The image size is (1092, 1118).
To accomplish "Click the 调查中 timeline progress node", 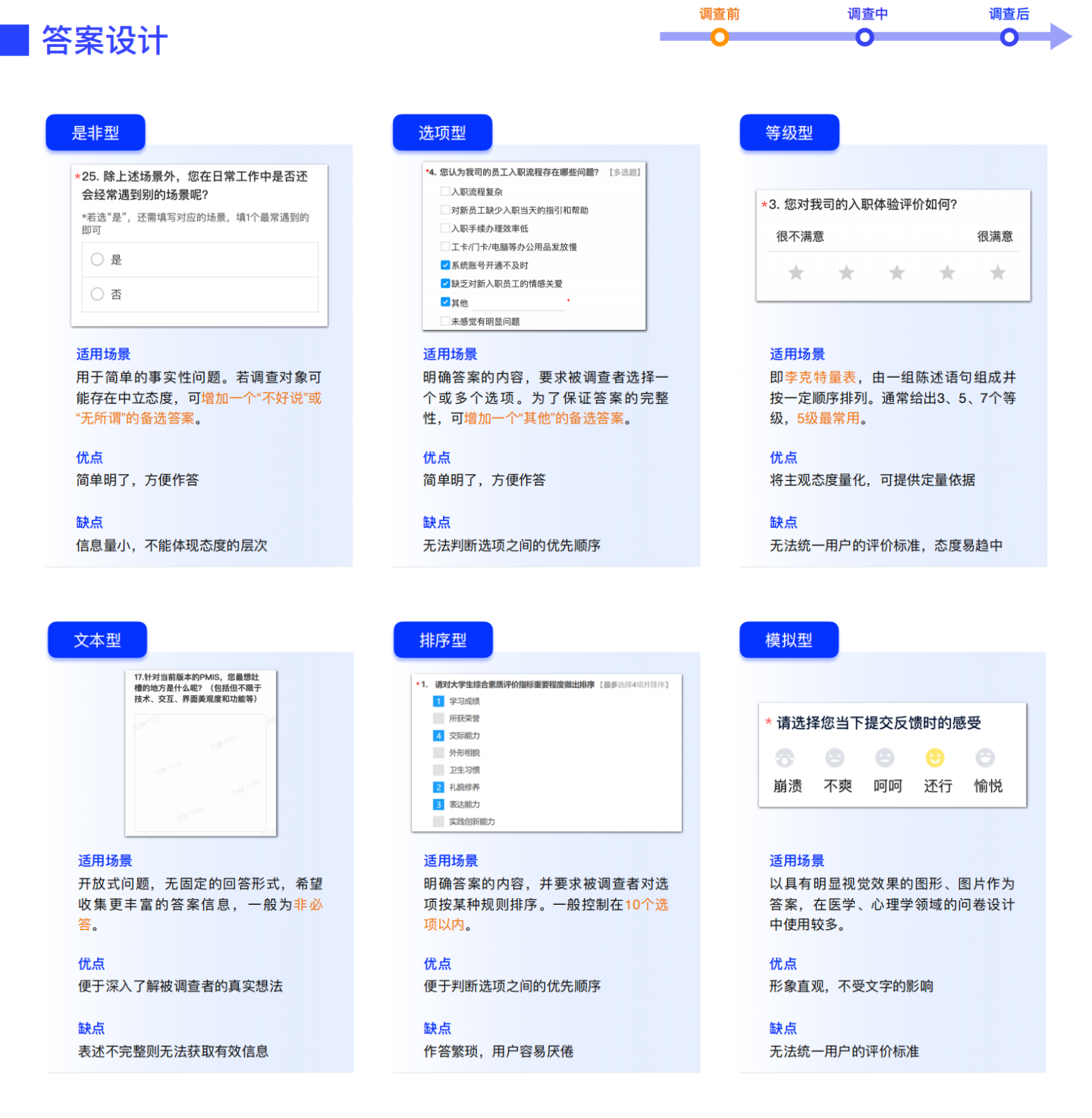I will 864,36.
